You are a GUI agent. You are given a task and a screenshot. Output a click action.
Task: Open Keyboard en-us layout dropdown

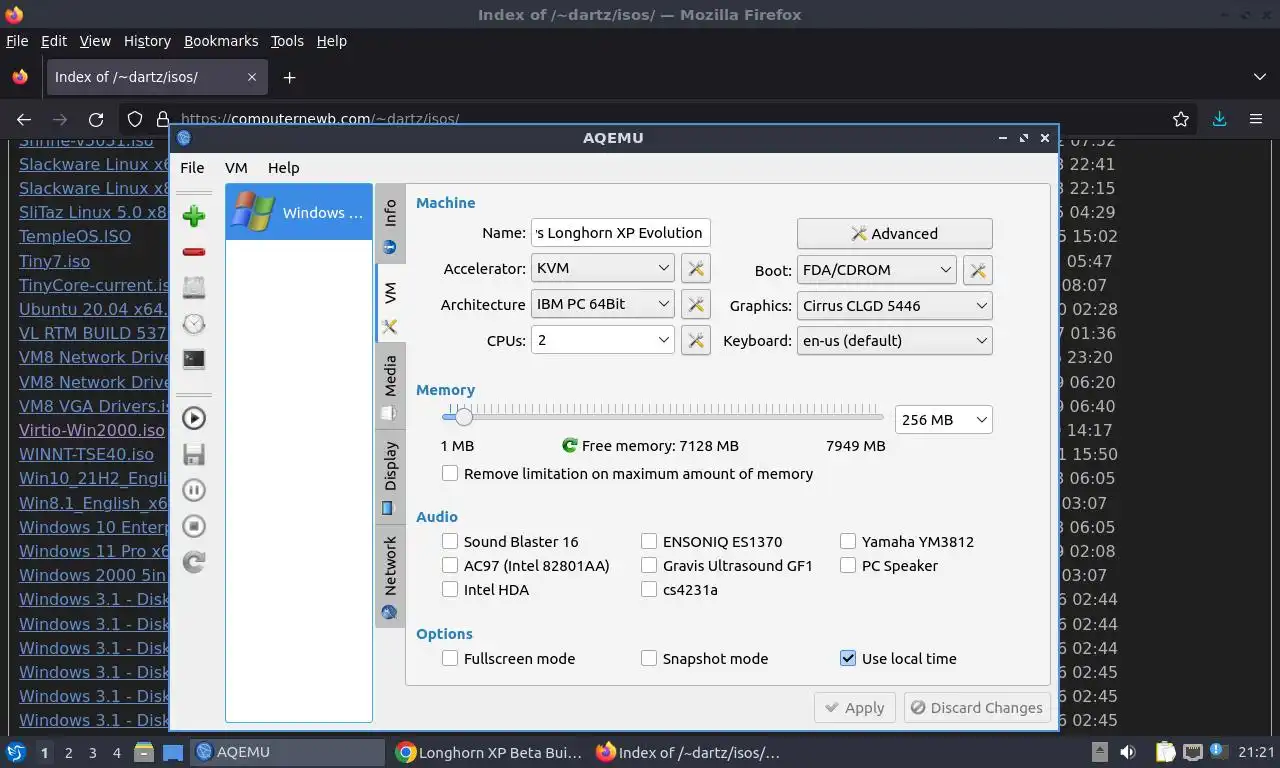point(895,340)
